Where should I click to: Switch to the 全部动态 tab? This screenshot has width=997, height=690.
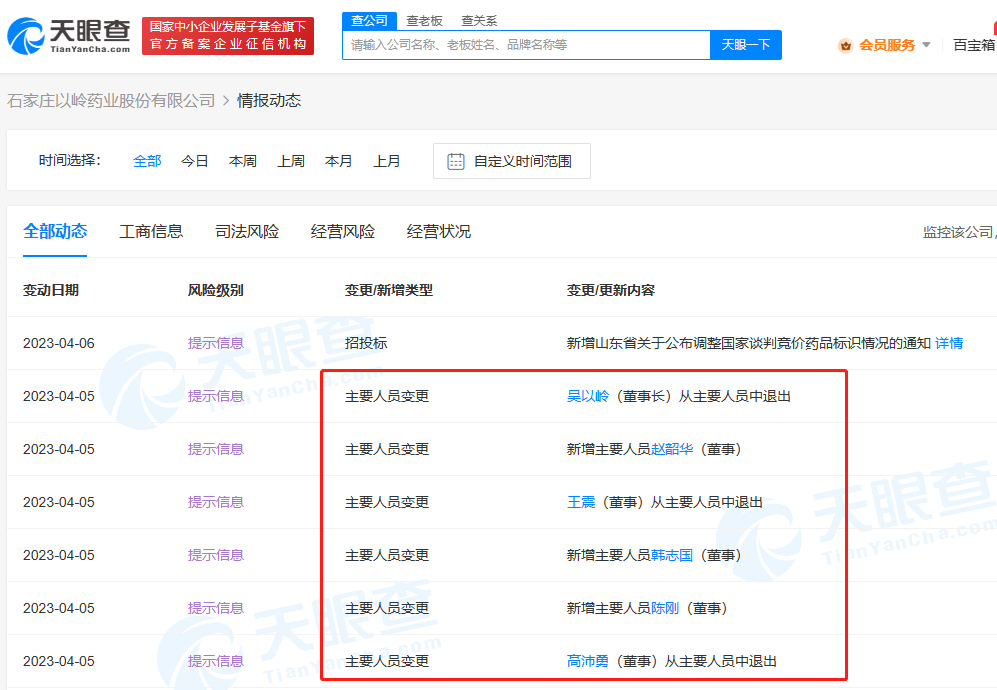(55, 231)
